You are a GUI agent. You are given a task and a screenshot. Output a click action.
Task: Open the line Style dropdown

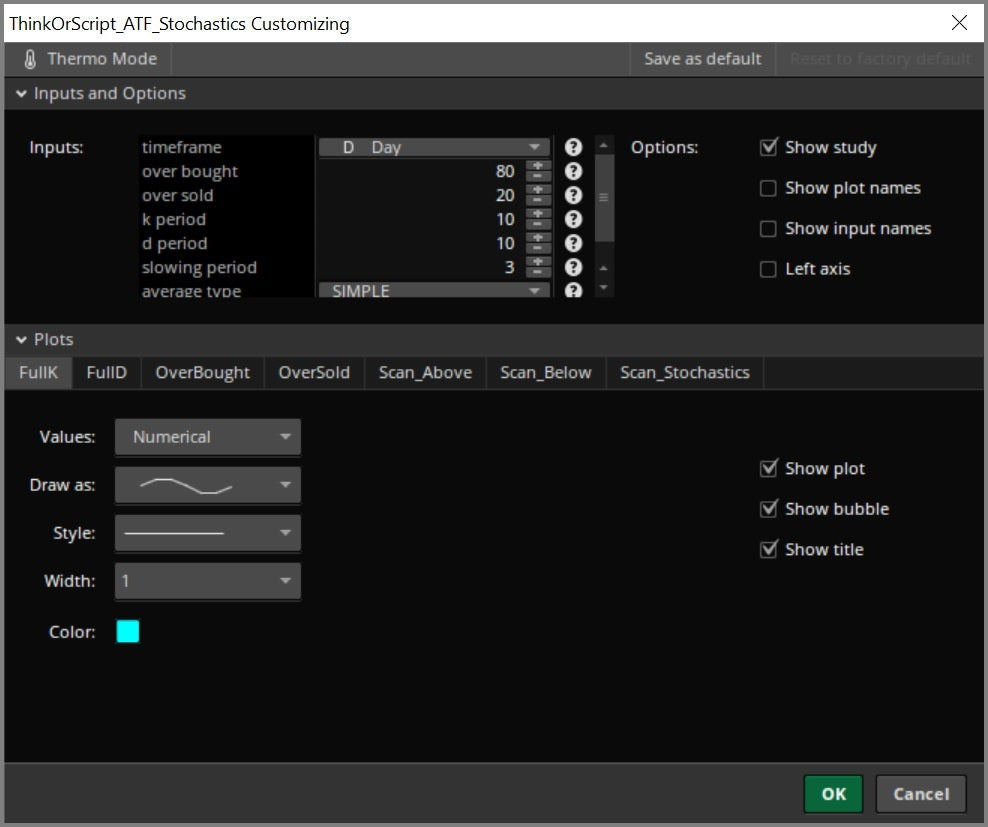[208, 533]
